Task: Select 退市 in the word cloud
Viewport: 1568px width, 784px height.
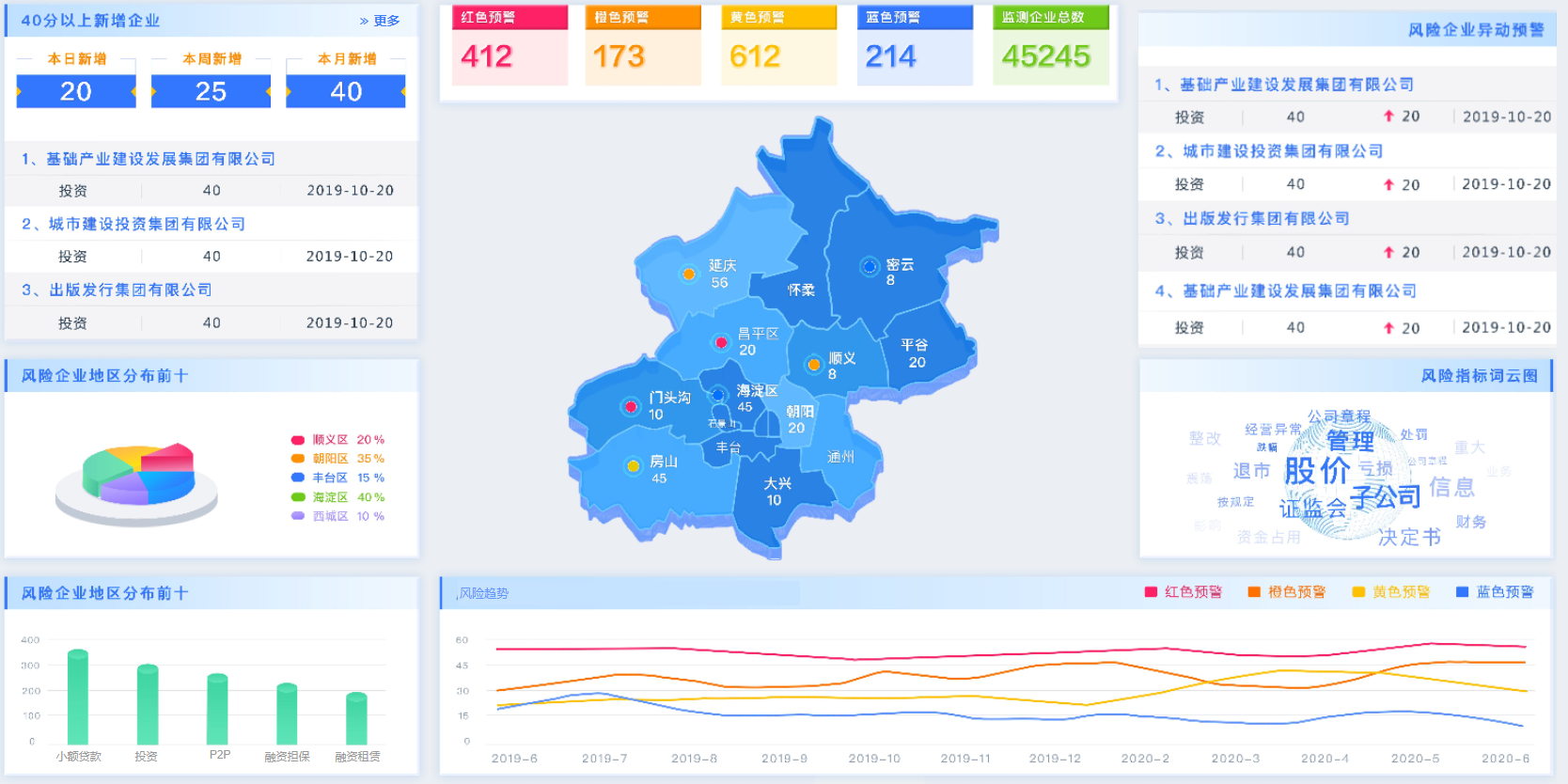Action: 1251,470
